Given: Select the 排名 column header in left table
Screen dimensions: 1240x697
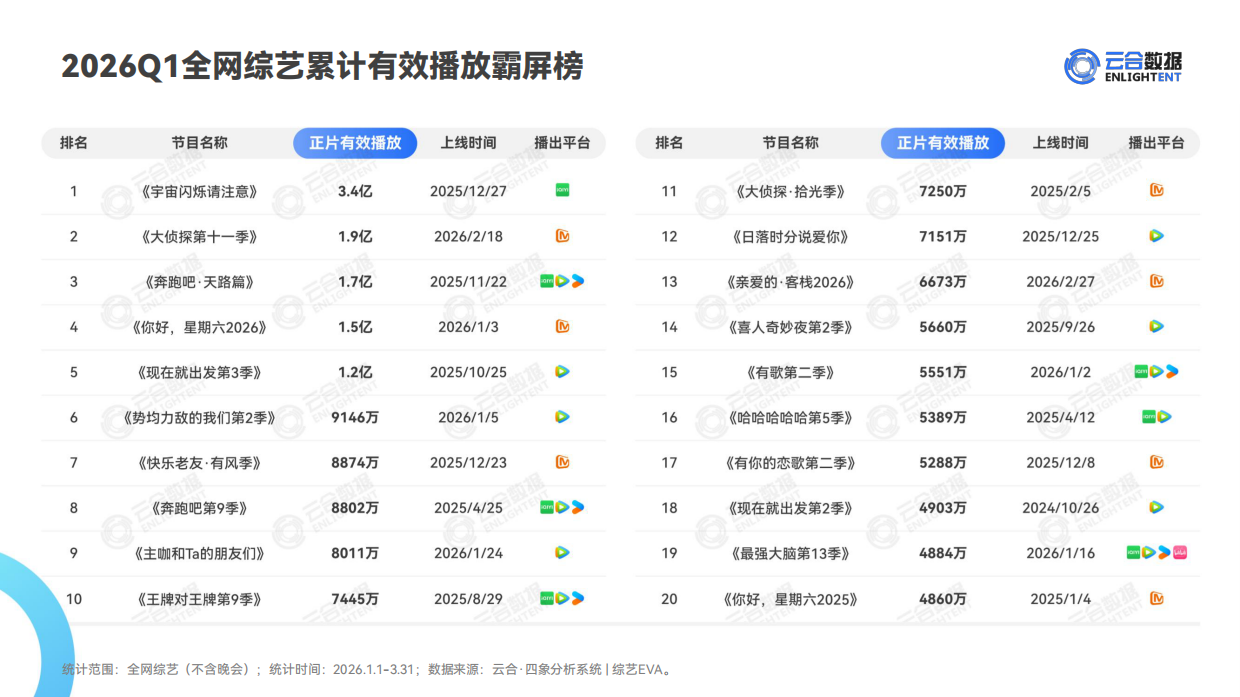Looking at the screenshot, I should tap(73, 143).
